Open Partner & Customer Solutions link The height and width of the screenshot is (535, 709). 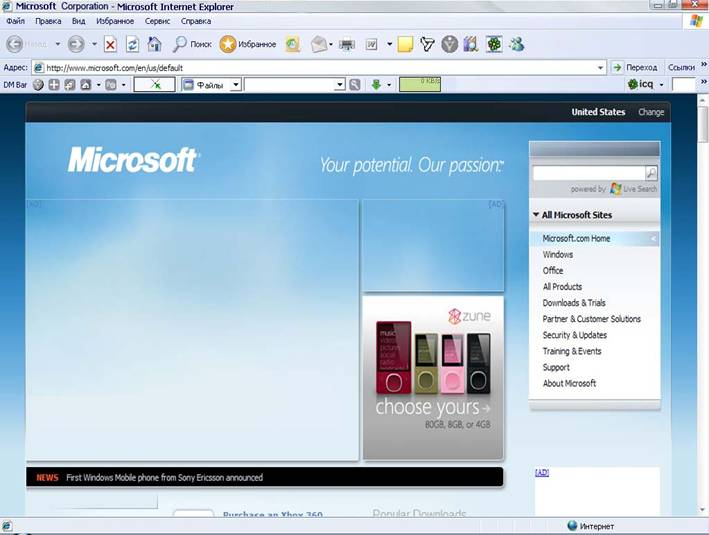point(591,319)
